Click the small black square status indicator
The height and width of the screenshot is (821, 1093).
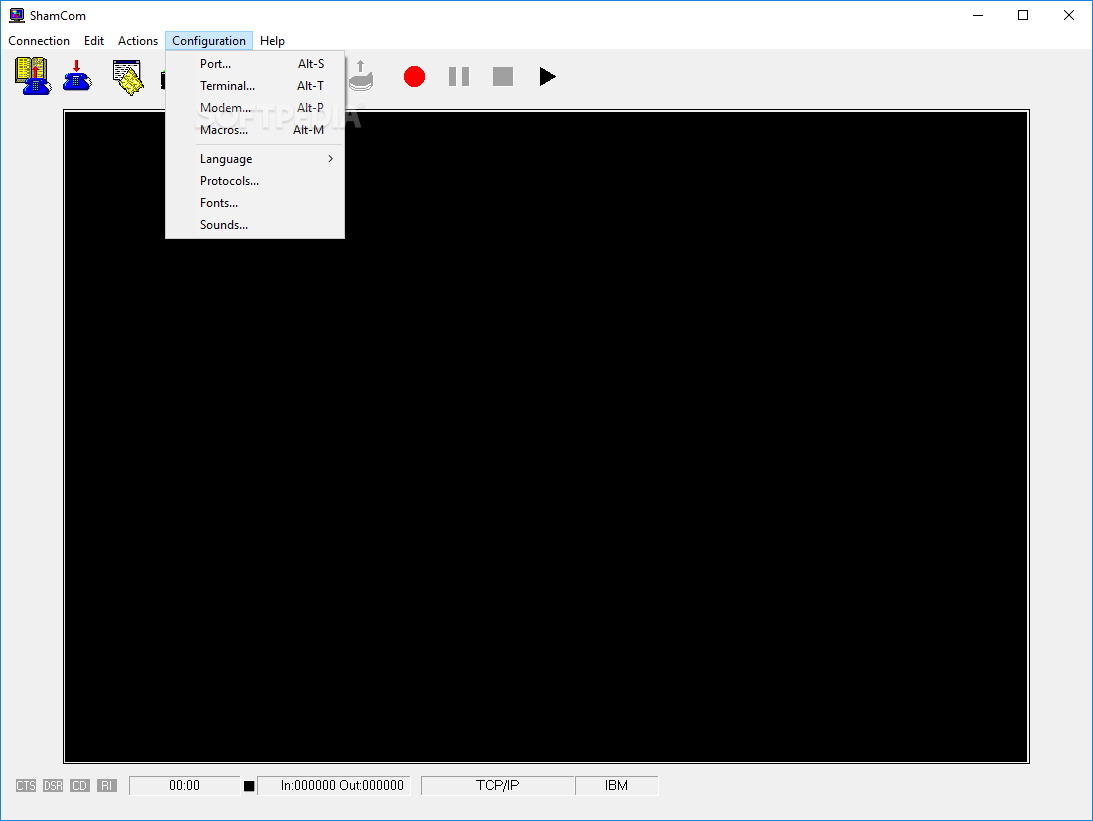tap(249, 786)
